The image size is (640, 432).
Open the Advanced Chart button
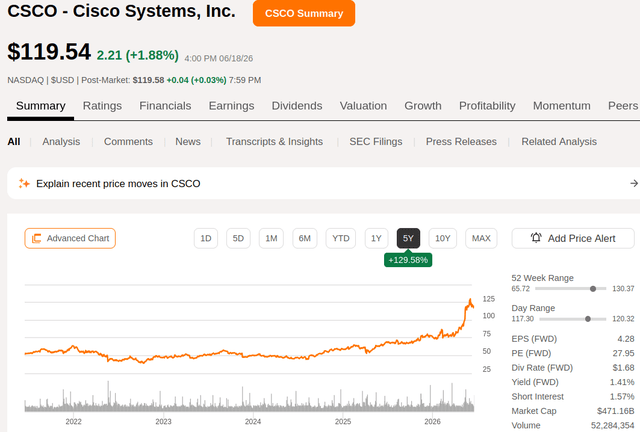[70, 238]
